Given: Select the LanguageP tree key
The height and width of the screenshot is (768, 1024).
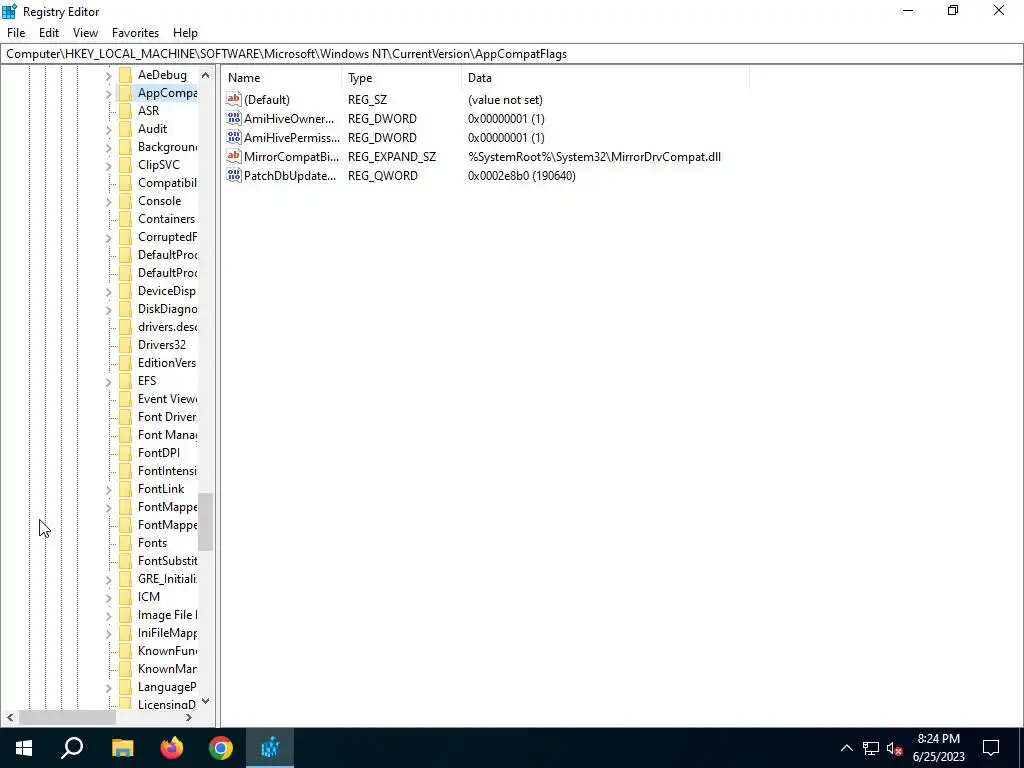Looking at the screenshot, I should point(167,687).
